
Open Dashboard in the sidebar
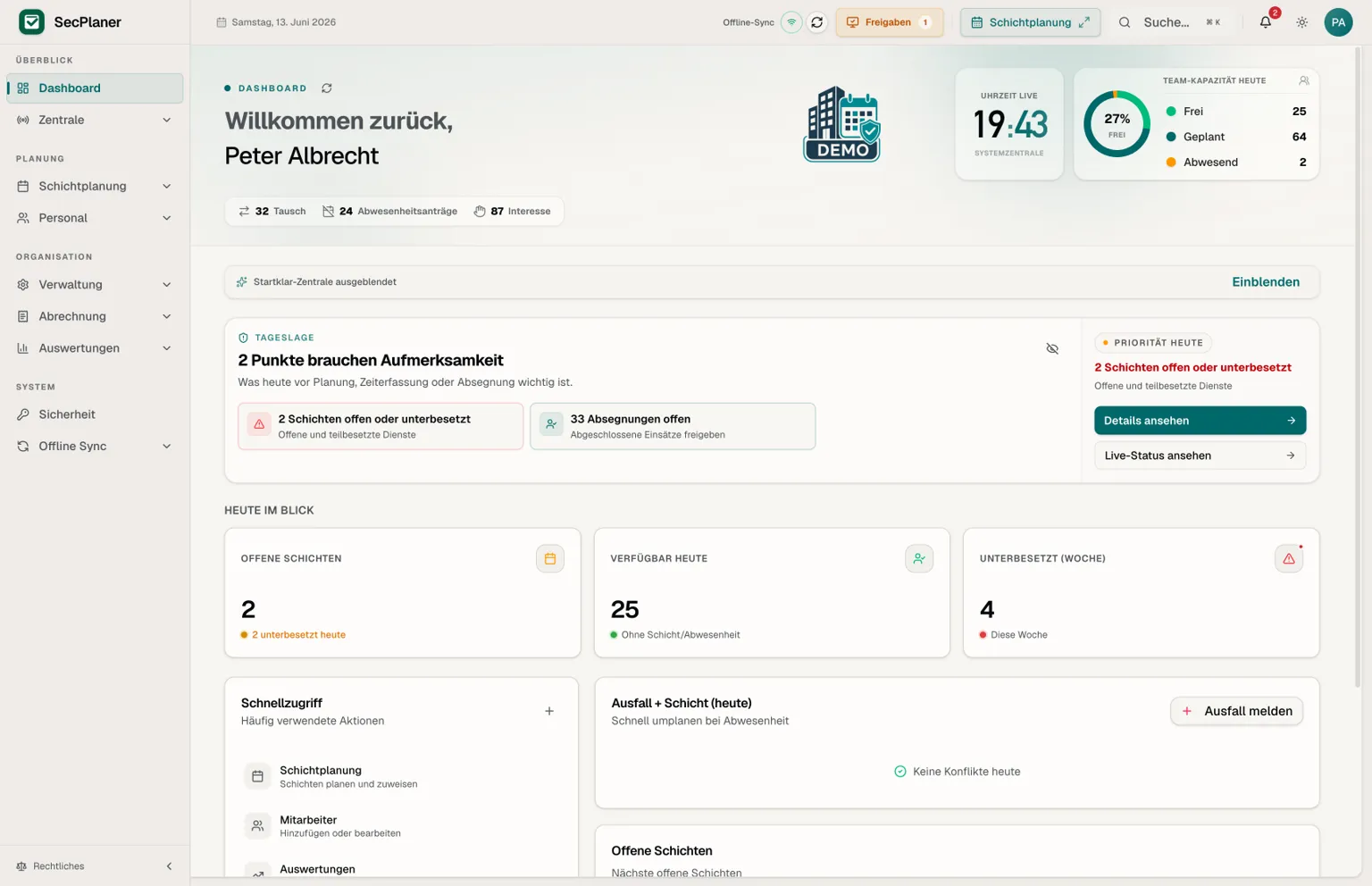point(95,88)
